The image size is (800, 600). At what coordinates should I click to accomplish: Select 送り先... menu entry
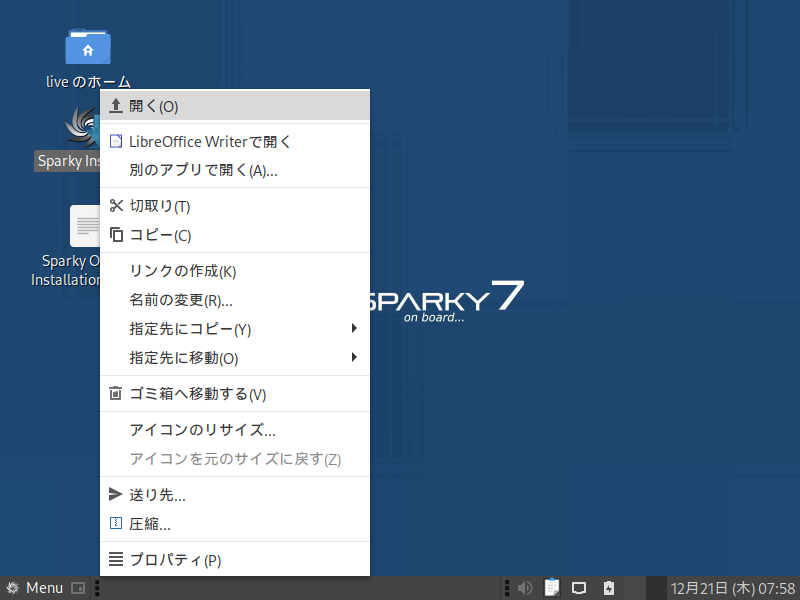(x=235, y=494)
